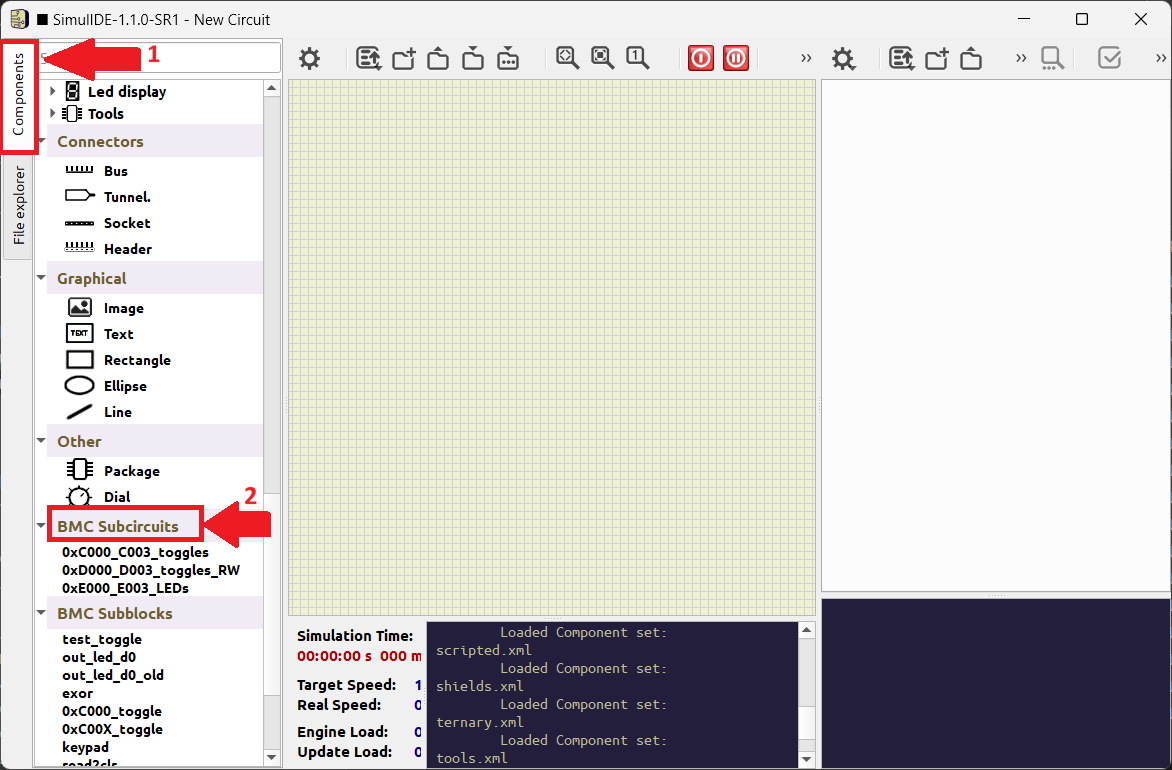Open the find tool in the editor panel
The width and height of the screenshot is (1172, 770).
[1052, 58]
